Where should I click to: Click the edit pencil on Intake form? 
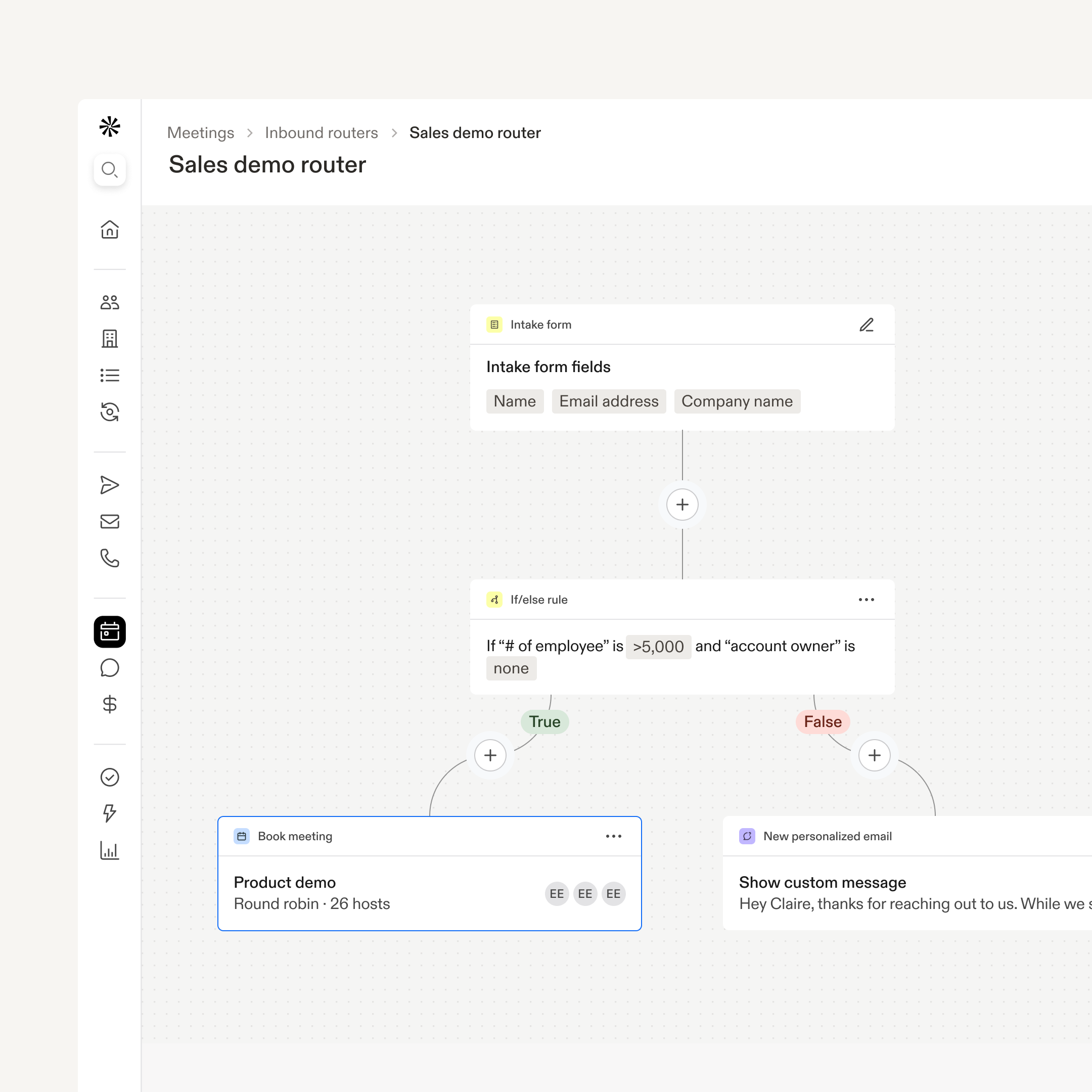point(867,325)
